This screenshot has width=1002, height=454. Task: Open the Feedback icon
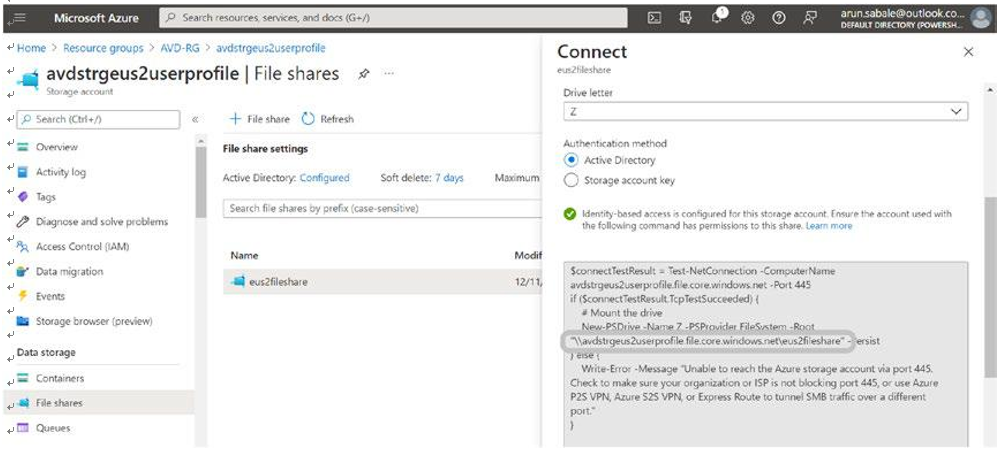[810, 18]
